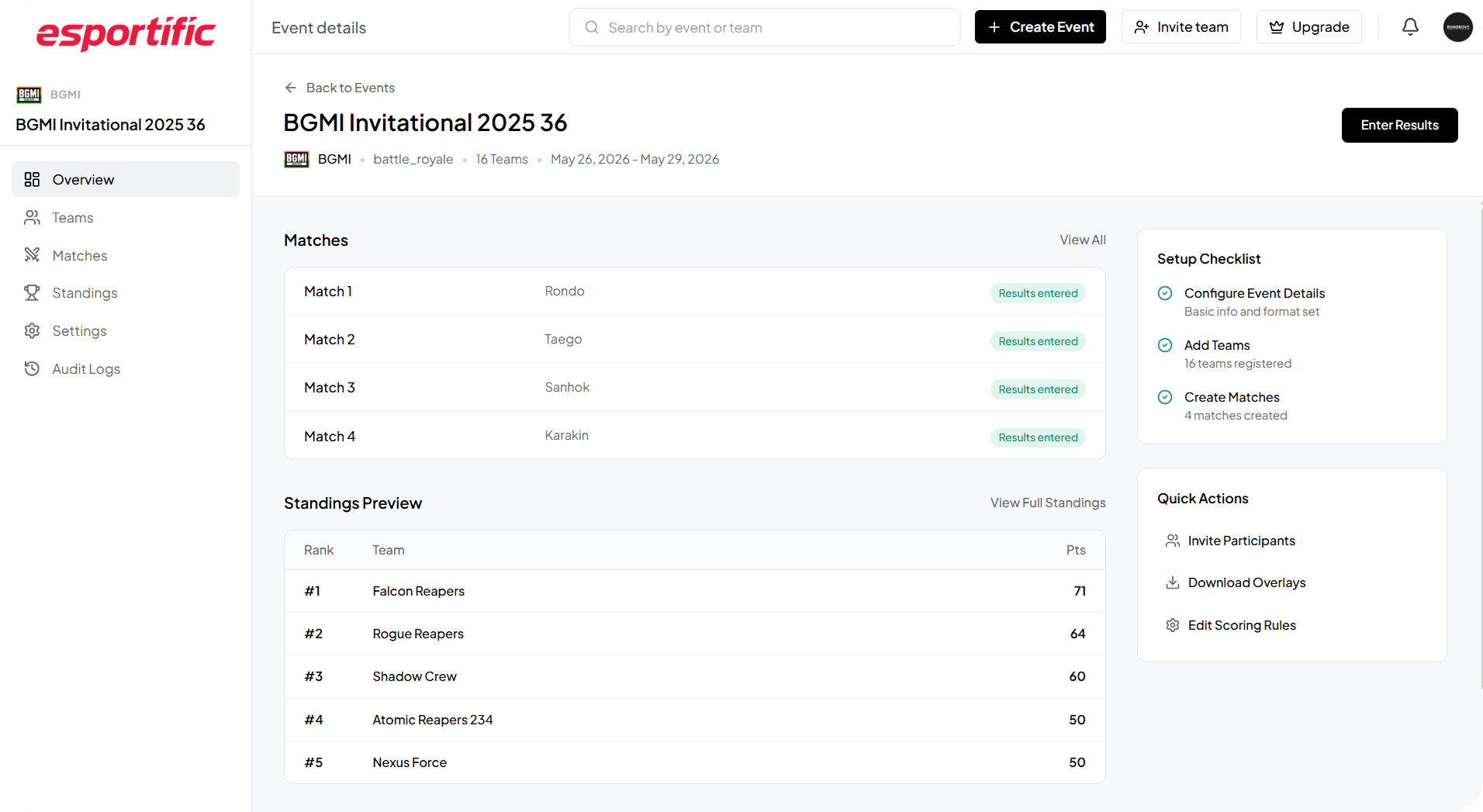Click Results entered badge for Match 3
The height and width of the screenshot is (812, 1483).
pyautogui.click(x=1038, y=389)
